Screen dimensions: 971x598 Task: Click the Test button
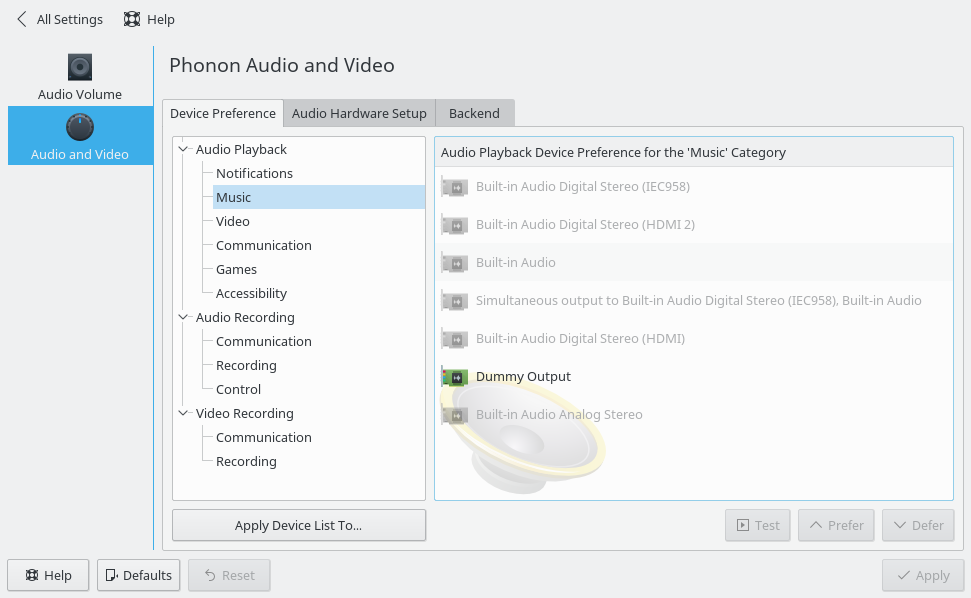coord(758,525)
